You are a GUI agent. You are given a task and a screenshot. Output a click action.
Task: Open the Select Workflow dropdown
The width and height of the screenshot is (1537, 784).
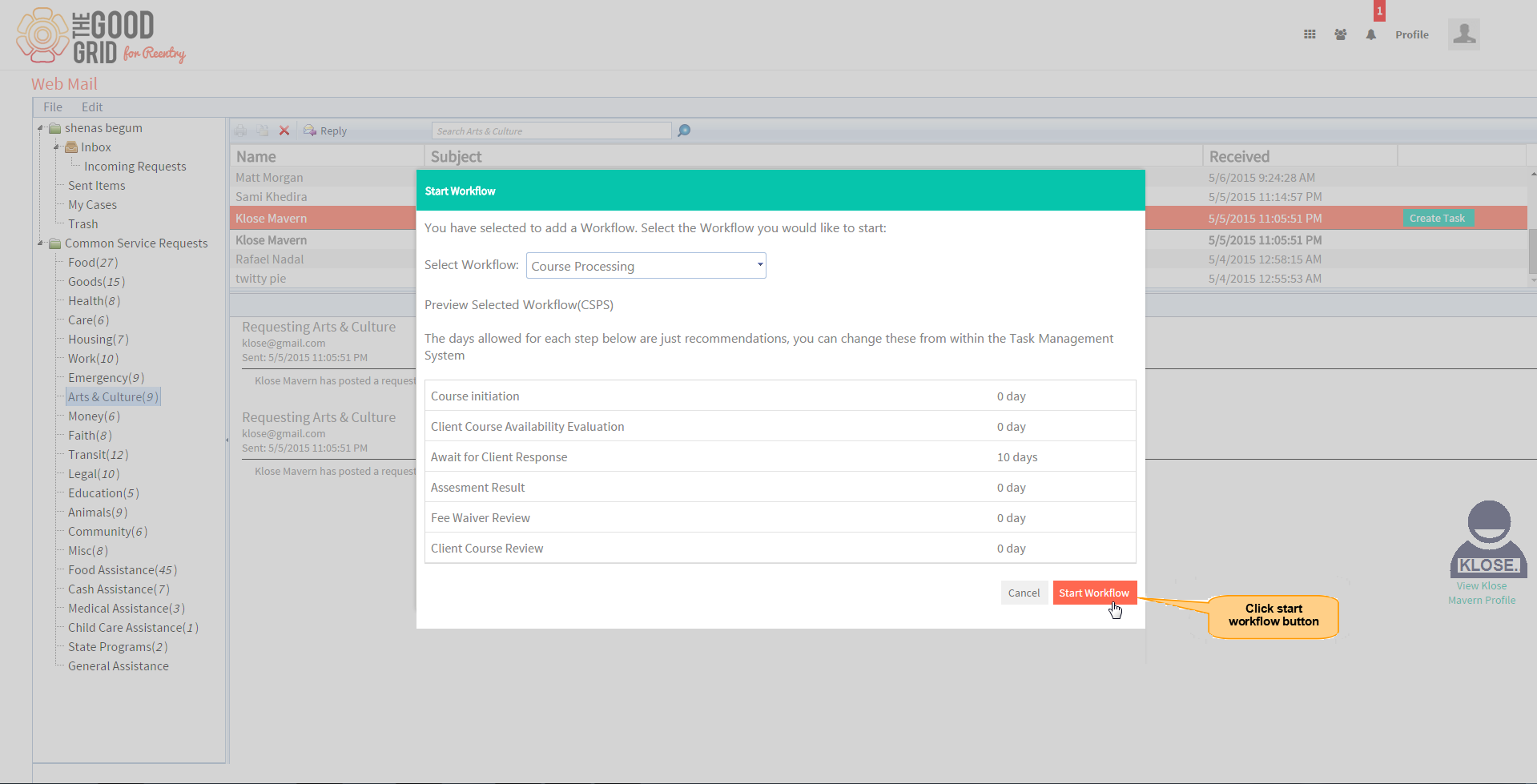pos(646,266)
